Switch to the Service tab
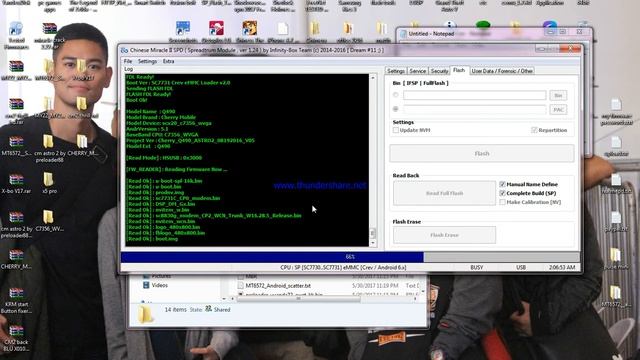640x360 pixels. pos(418,71)
